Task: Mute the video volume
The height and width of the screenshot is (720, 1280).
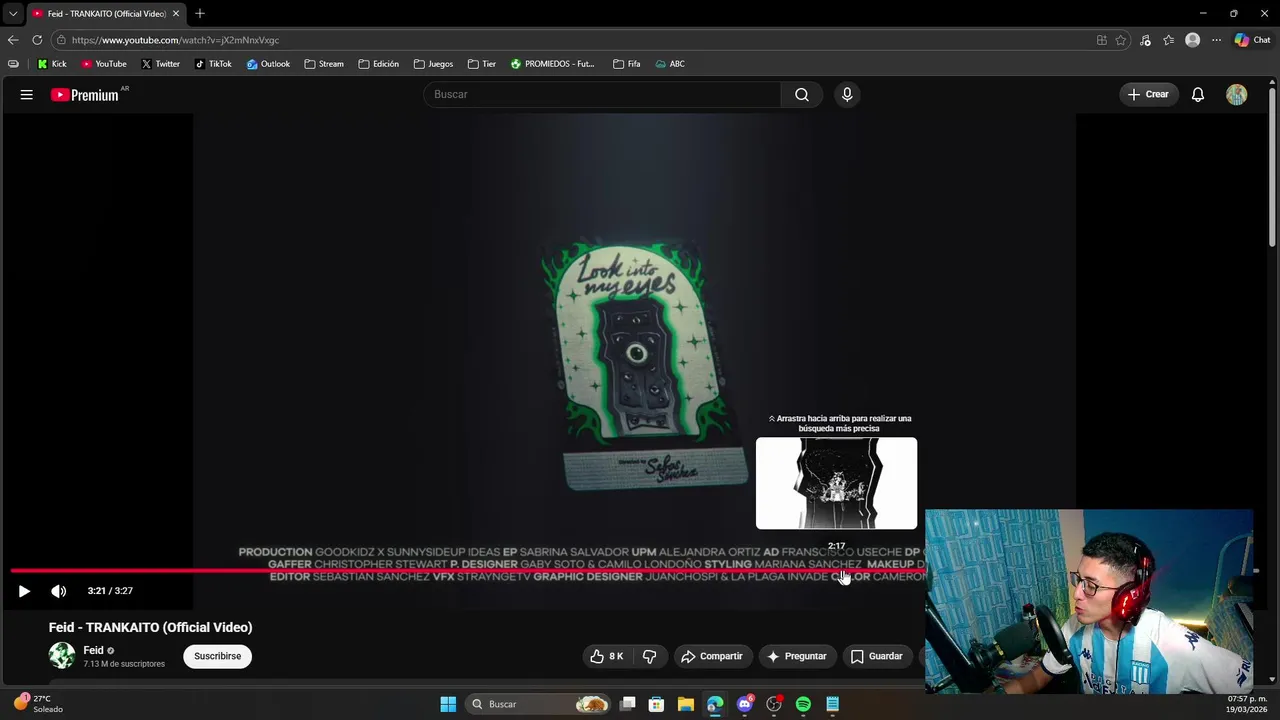Action: tap(59, 591)
